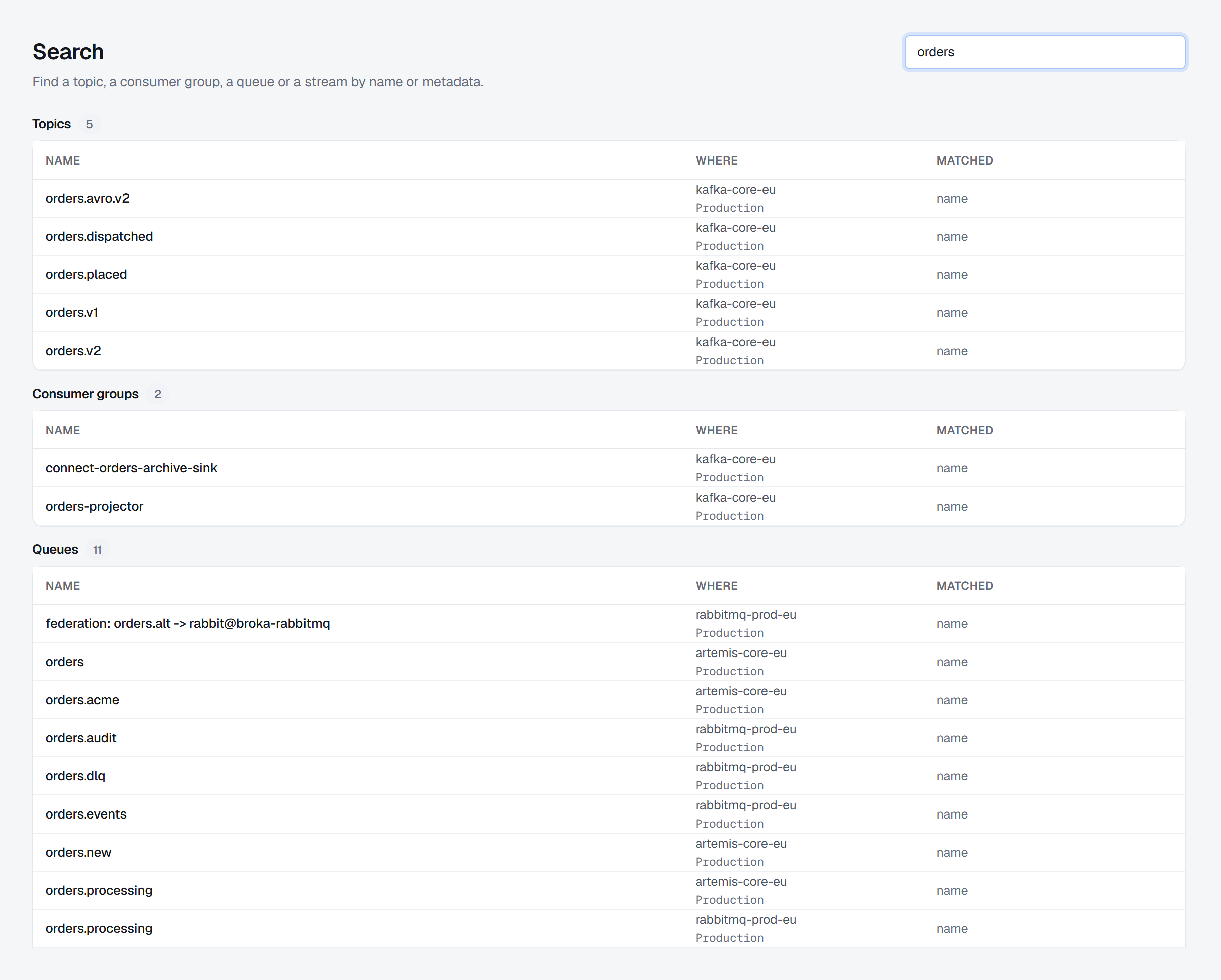The image size is (1221, 980).
Task: Open topic orders.v2
Action: 609,351
